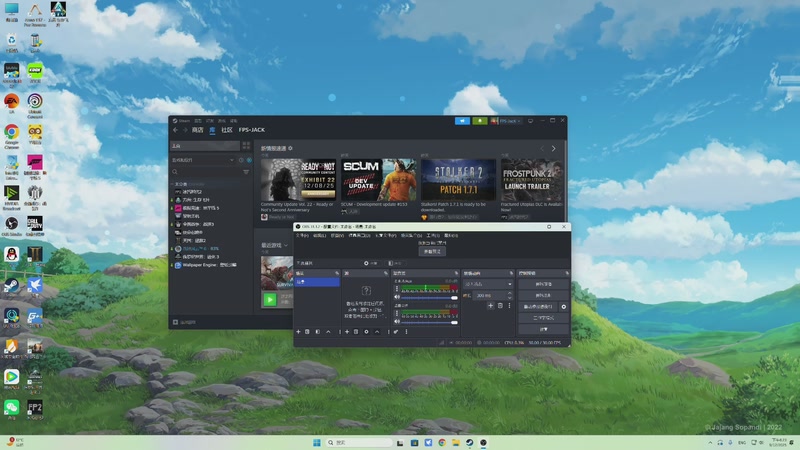800x450 pixels.
Task: Adjust transition duration stepper in OBS
Action: [x=509, y=295]
